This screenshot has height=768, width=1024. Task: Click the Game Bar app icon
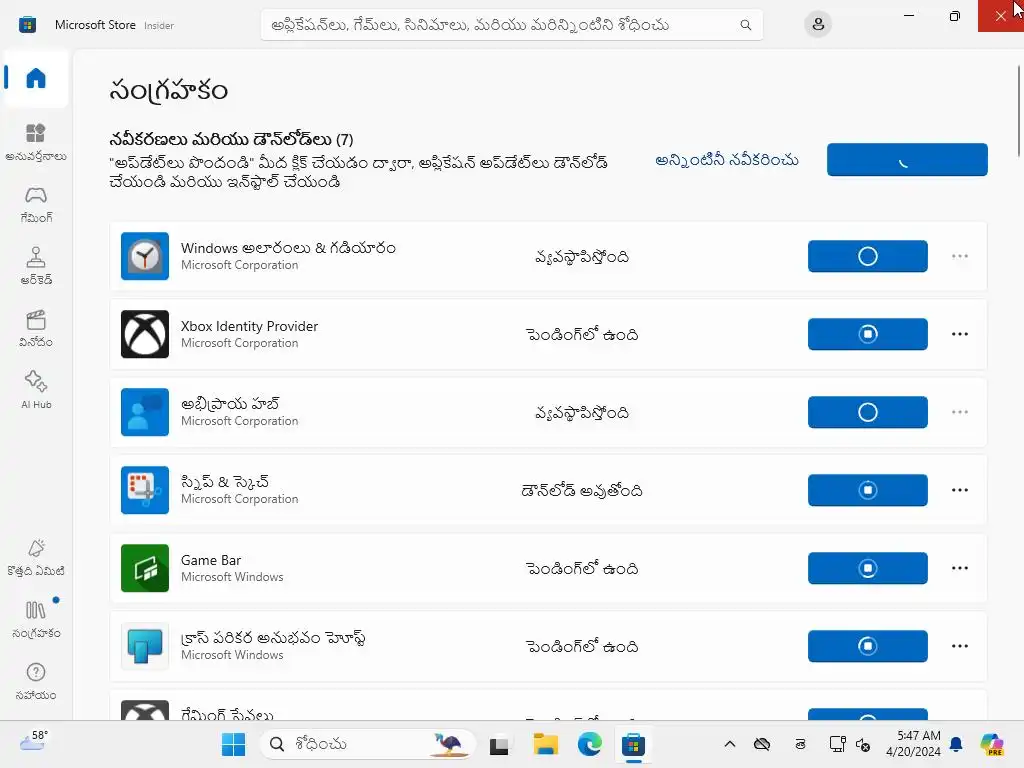(145, 568)
